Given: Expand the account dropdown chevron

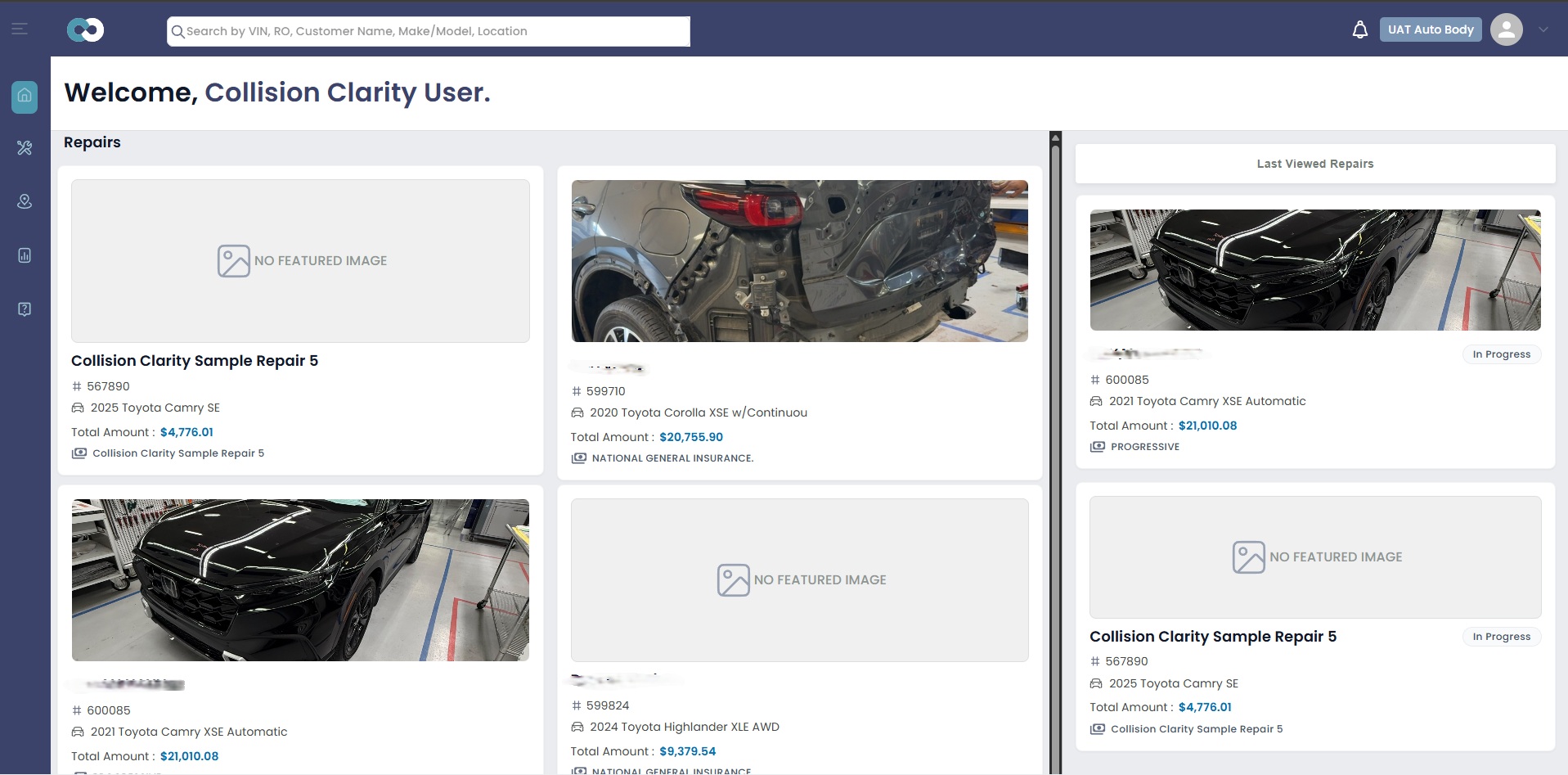Looking at the screenshot, I should (1543, 30).
